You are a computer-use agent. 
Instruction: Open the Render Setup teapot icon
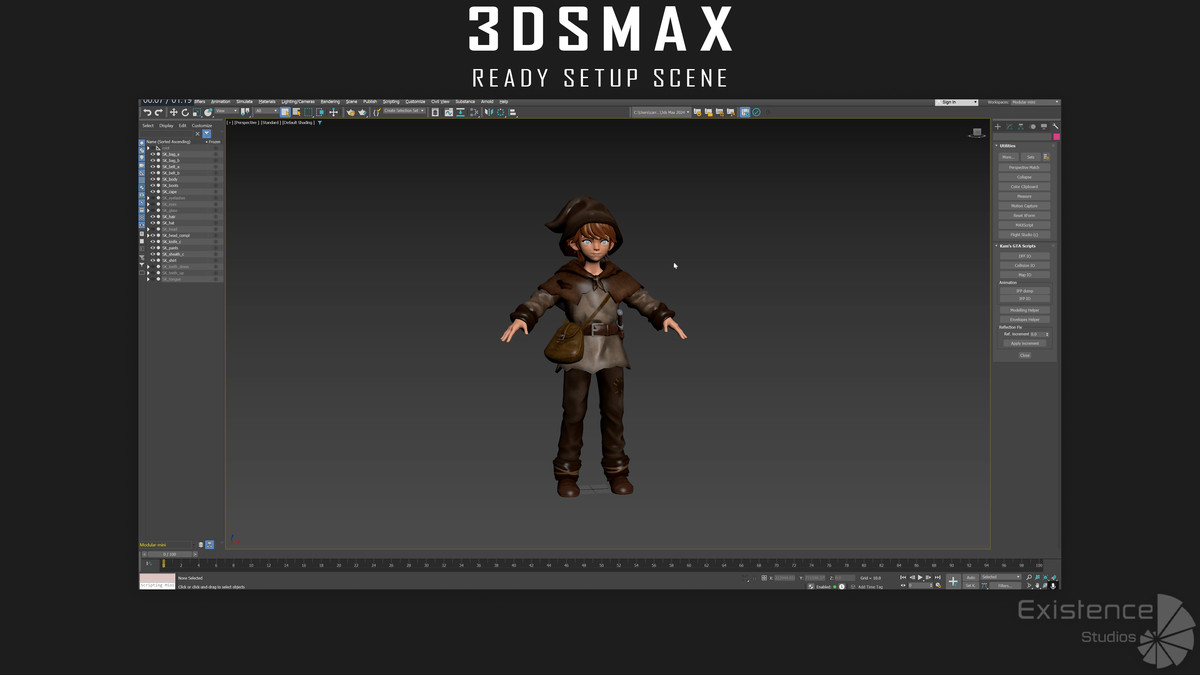pos(351,112)
